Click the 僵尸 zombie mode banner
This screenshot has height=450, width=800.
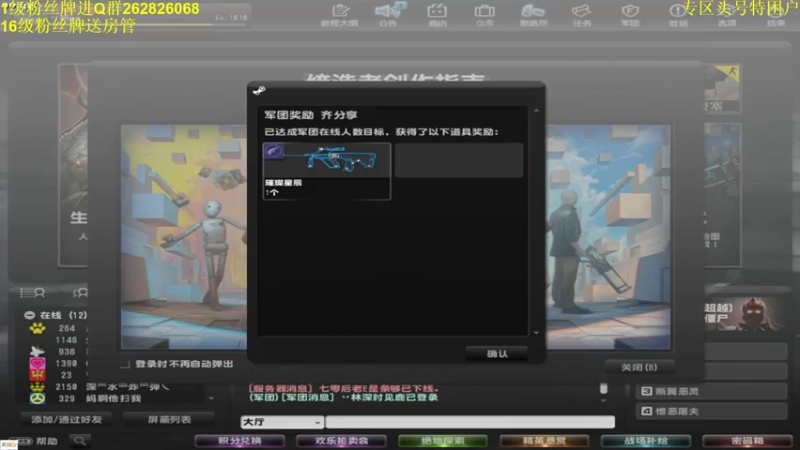coord(743,314)
